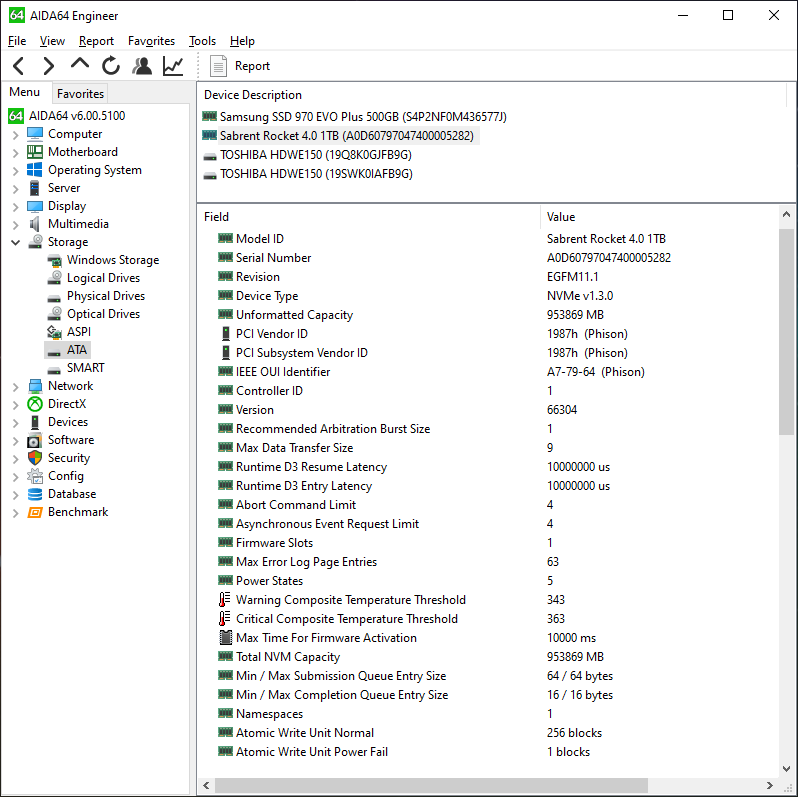Click the Storage disk icon
Image resolution: width=798 pixels, height=797 pixels.
click(35, 241)
